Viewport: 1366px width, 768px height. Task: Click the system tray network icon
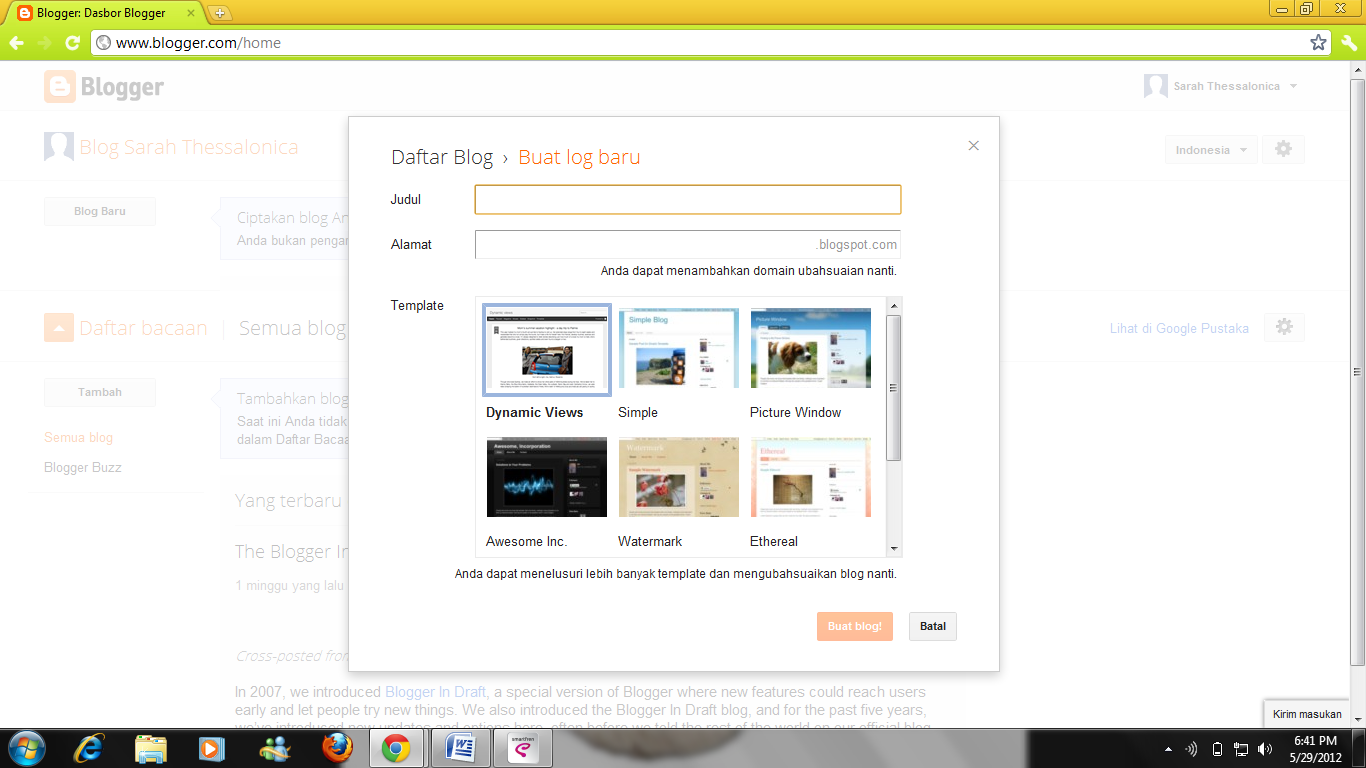point(1241,749)
